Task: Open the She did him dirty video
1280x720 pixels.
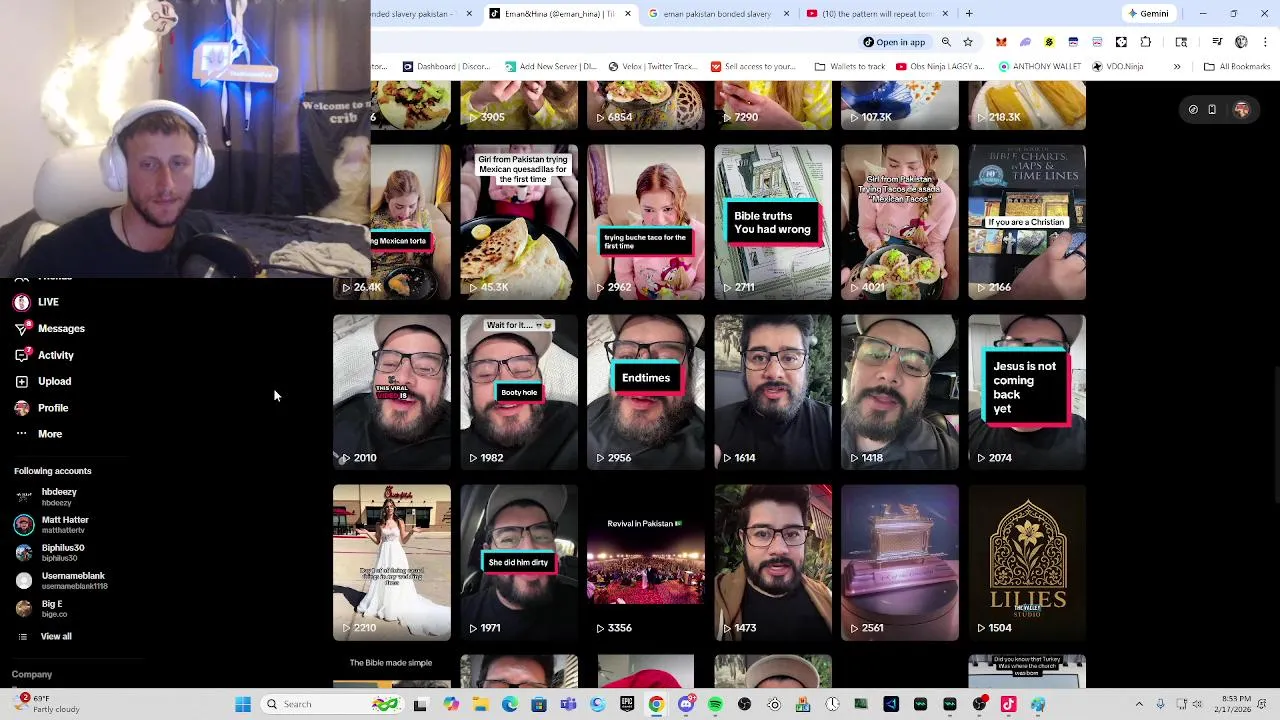Action: pyautogui.click(x=519, y=562)
